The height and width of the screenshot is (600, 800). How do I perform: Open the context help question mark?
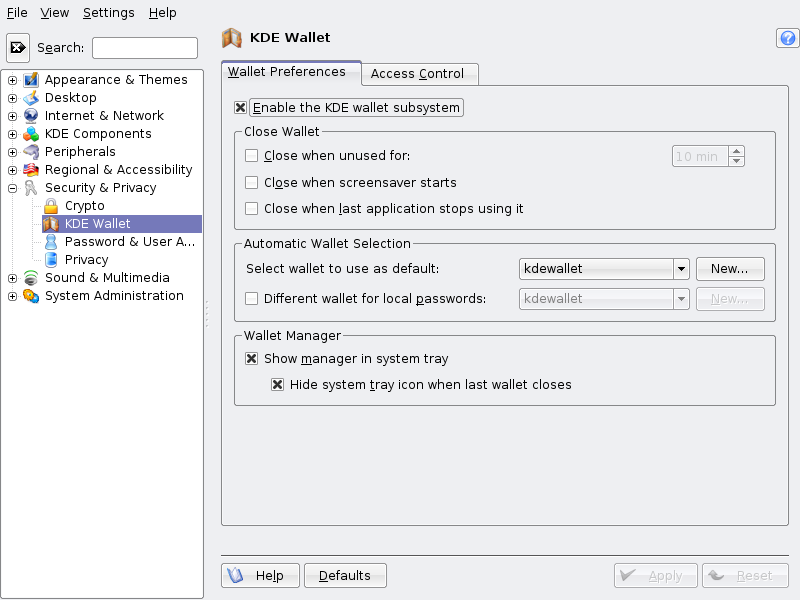point(787,38)
